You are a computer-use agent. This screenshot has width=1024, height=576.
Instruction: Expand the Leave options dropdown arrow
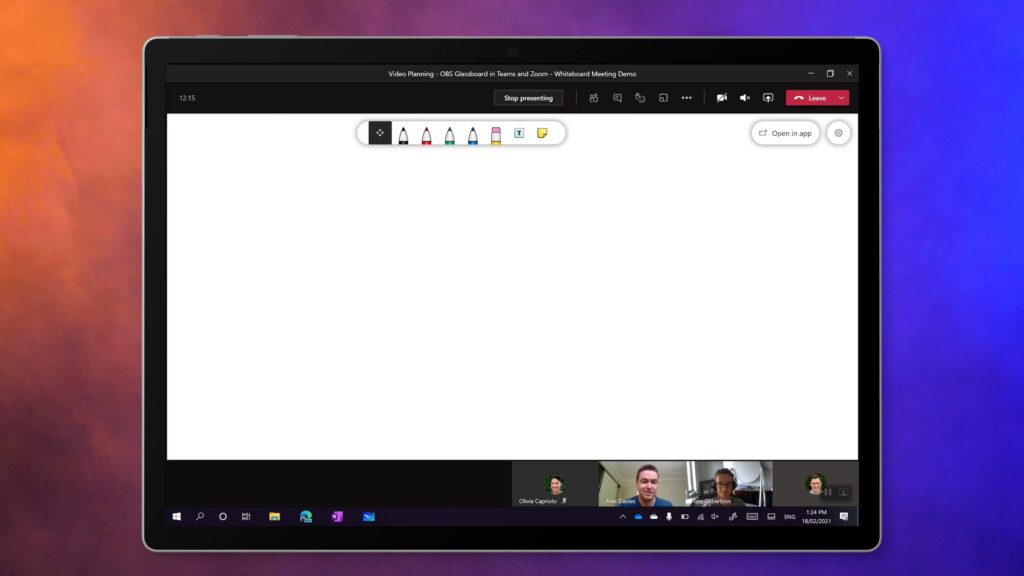click(x=842, y=98)
